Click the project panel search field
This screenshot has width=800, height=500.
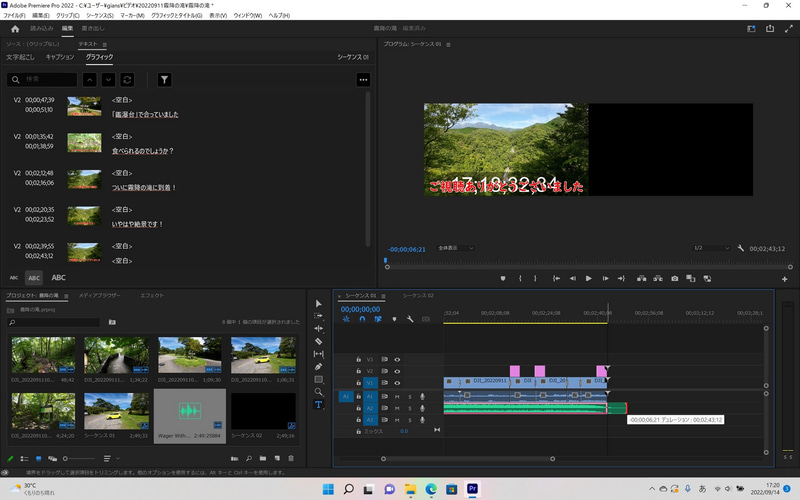(55, 322)
